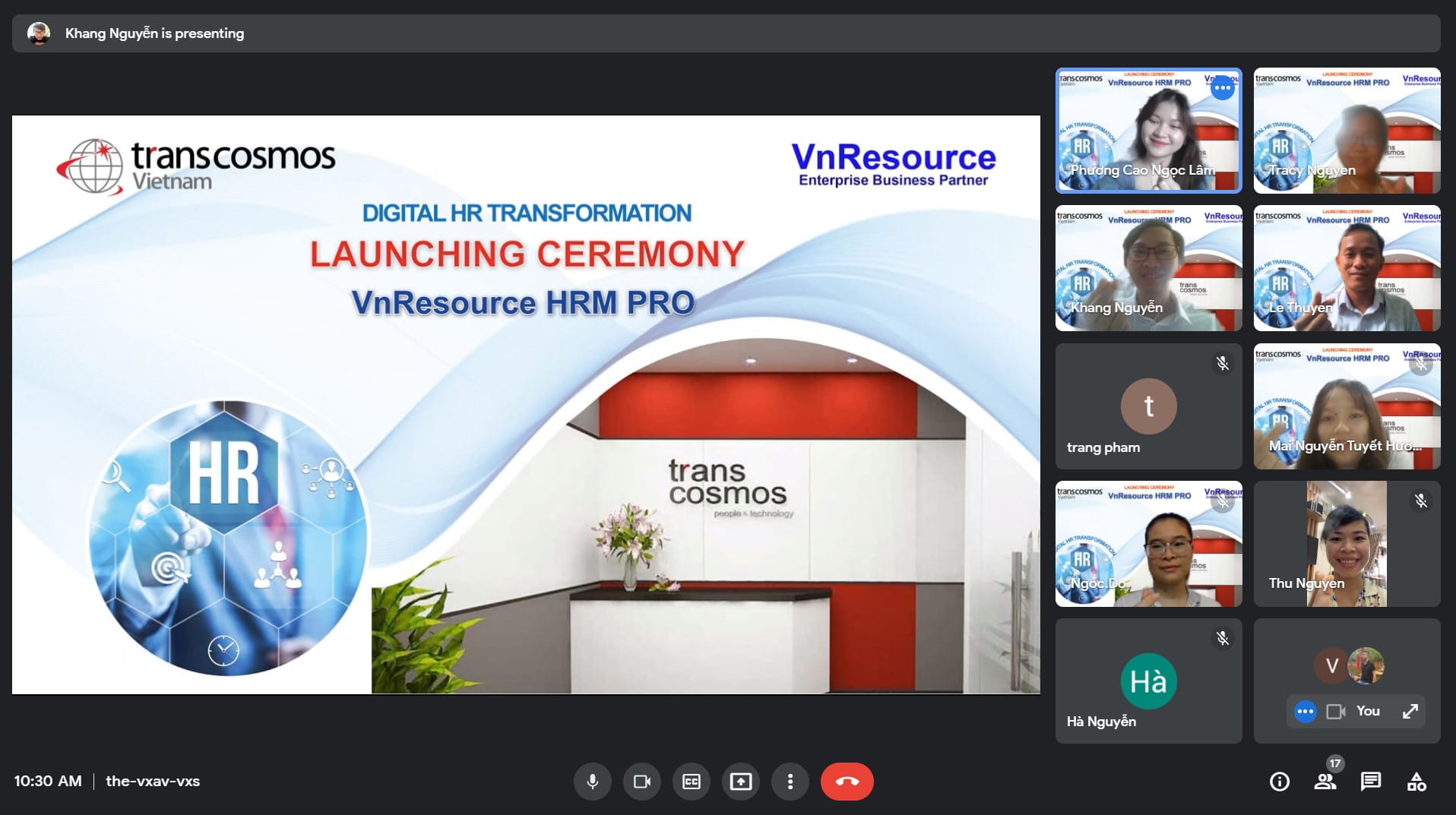Image resolution: width=1456 pixels, height=815 pixels.
Task: Mute the microphone in the call bar
Action: click(593, 782)
